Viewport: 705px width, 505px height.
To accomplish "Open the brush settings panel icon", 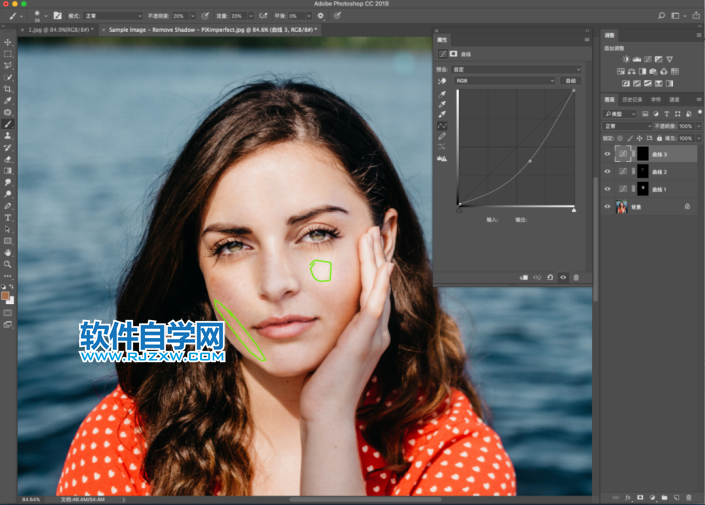I will coord(58,16).
